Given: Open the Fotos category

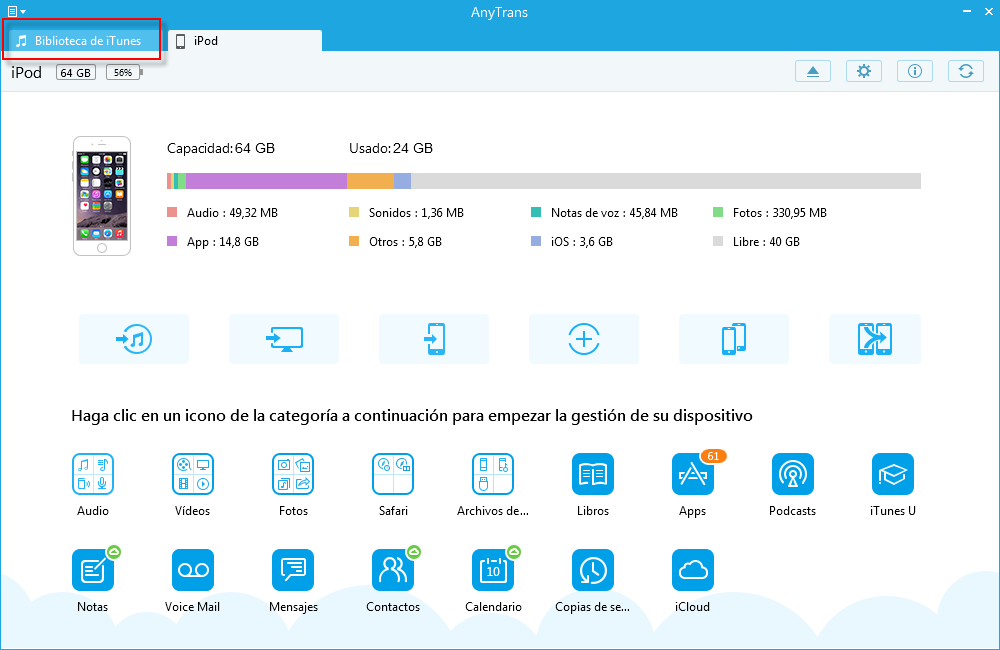Looking at the screenshot, I should pyautogui.click(x=293, y=474).
